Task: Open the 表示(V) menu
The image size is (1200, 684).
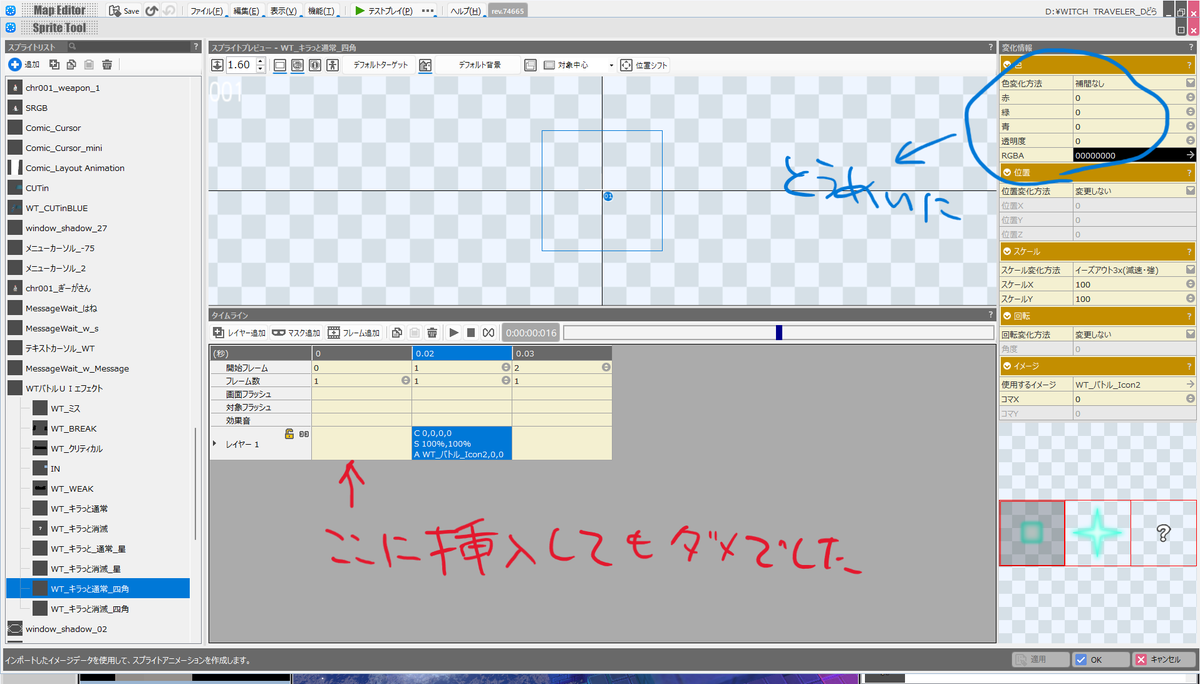Action: (x=287, y=11)
